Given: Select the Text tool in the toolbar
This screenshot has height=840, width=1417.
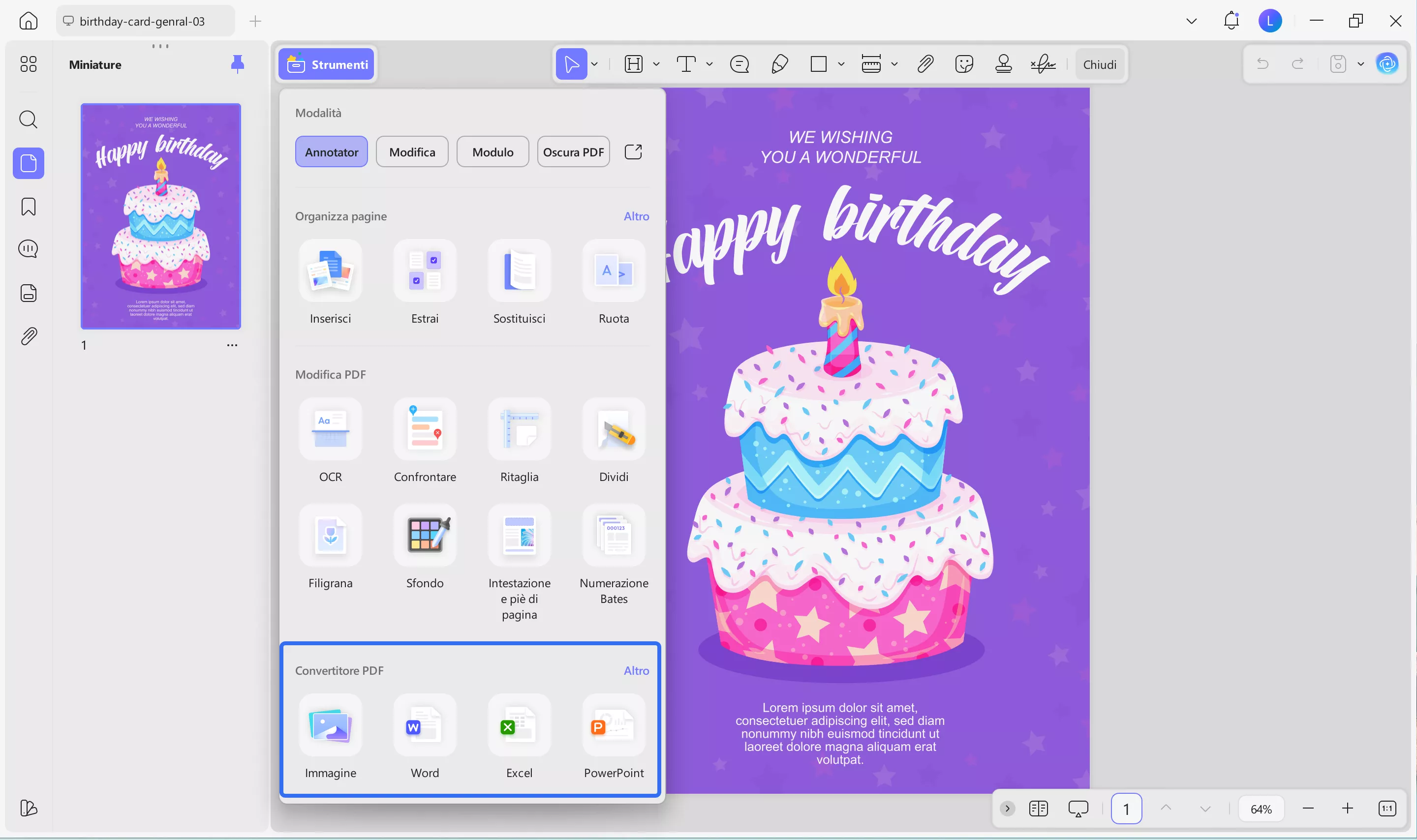Looking at the screenshot, I should click(x=686, y=64).
